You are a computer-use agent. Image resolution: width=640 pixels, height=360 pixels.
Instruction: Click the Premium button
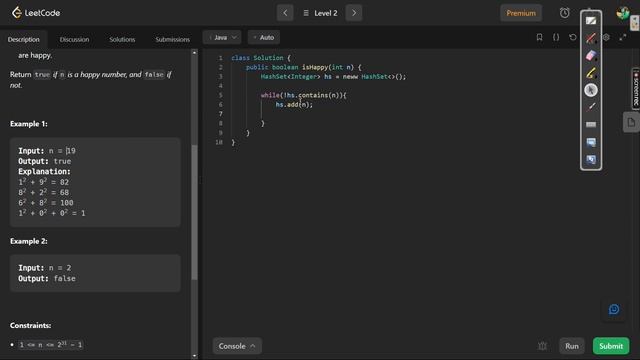[x=521, y=13]
